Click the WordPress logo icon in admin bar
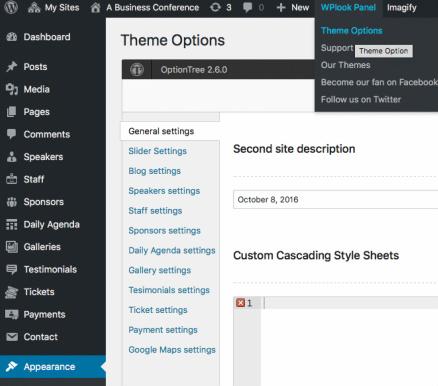 [x=11, y=7]
